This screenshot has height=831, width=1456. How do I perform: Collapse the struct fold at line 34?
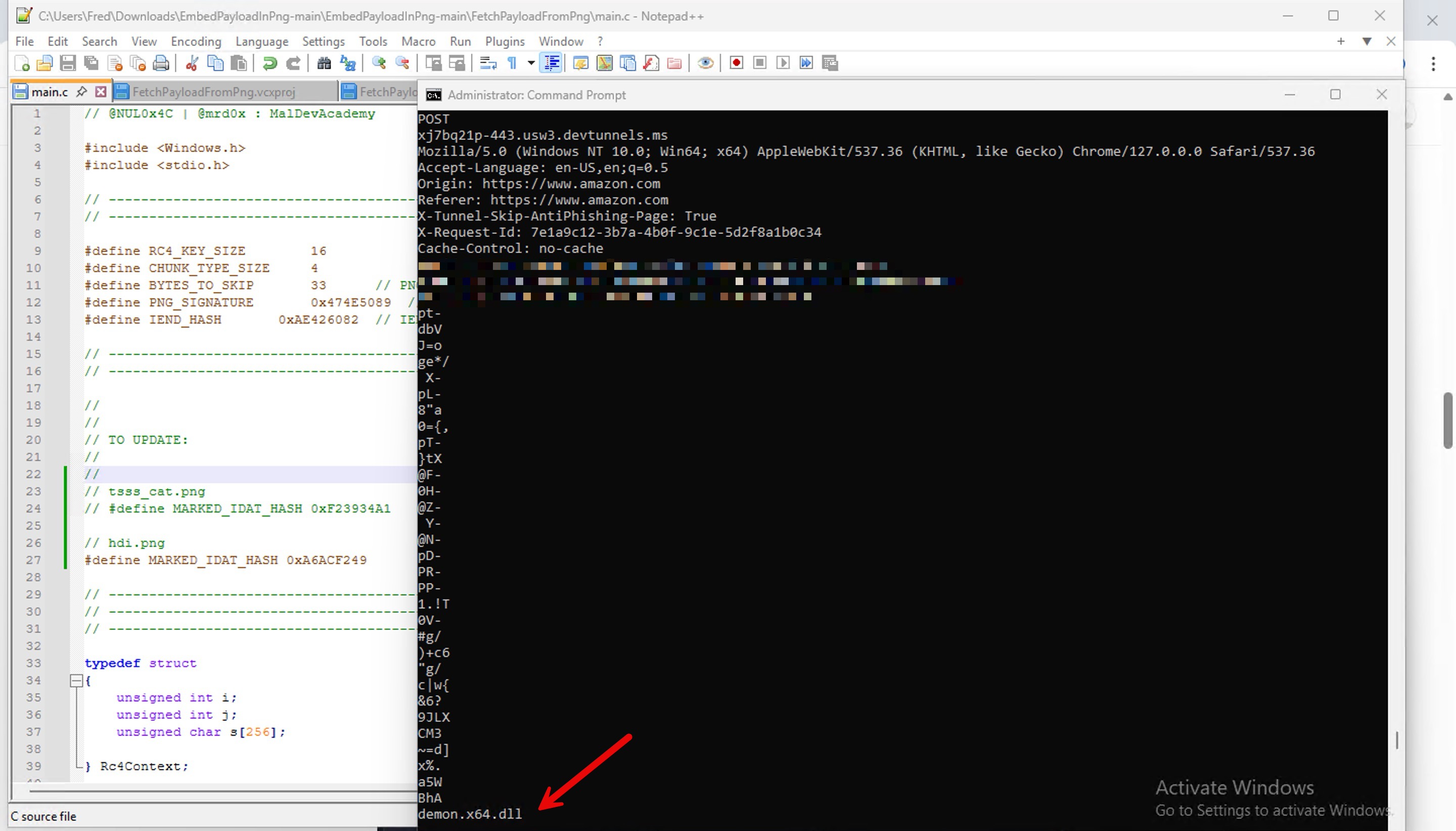(76, 680)
